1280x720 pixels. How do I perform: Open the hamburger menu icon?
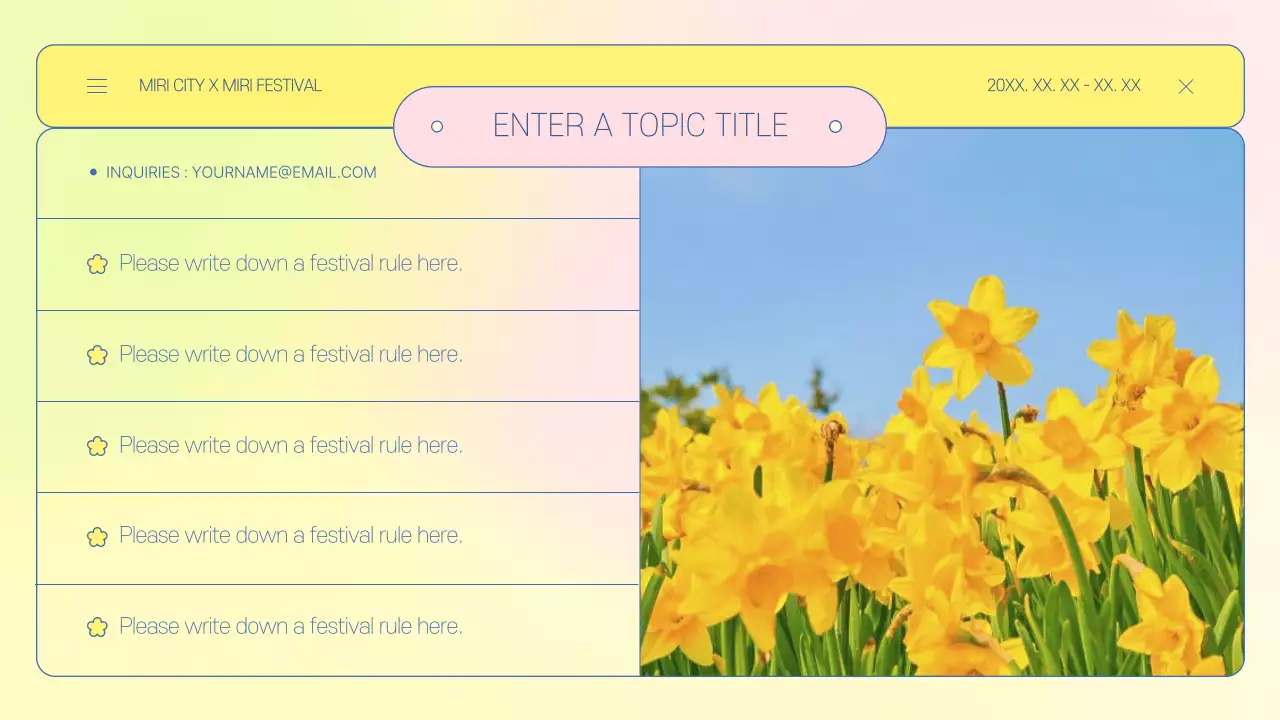(97, 86)
